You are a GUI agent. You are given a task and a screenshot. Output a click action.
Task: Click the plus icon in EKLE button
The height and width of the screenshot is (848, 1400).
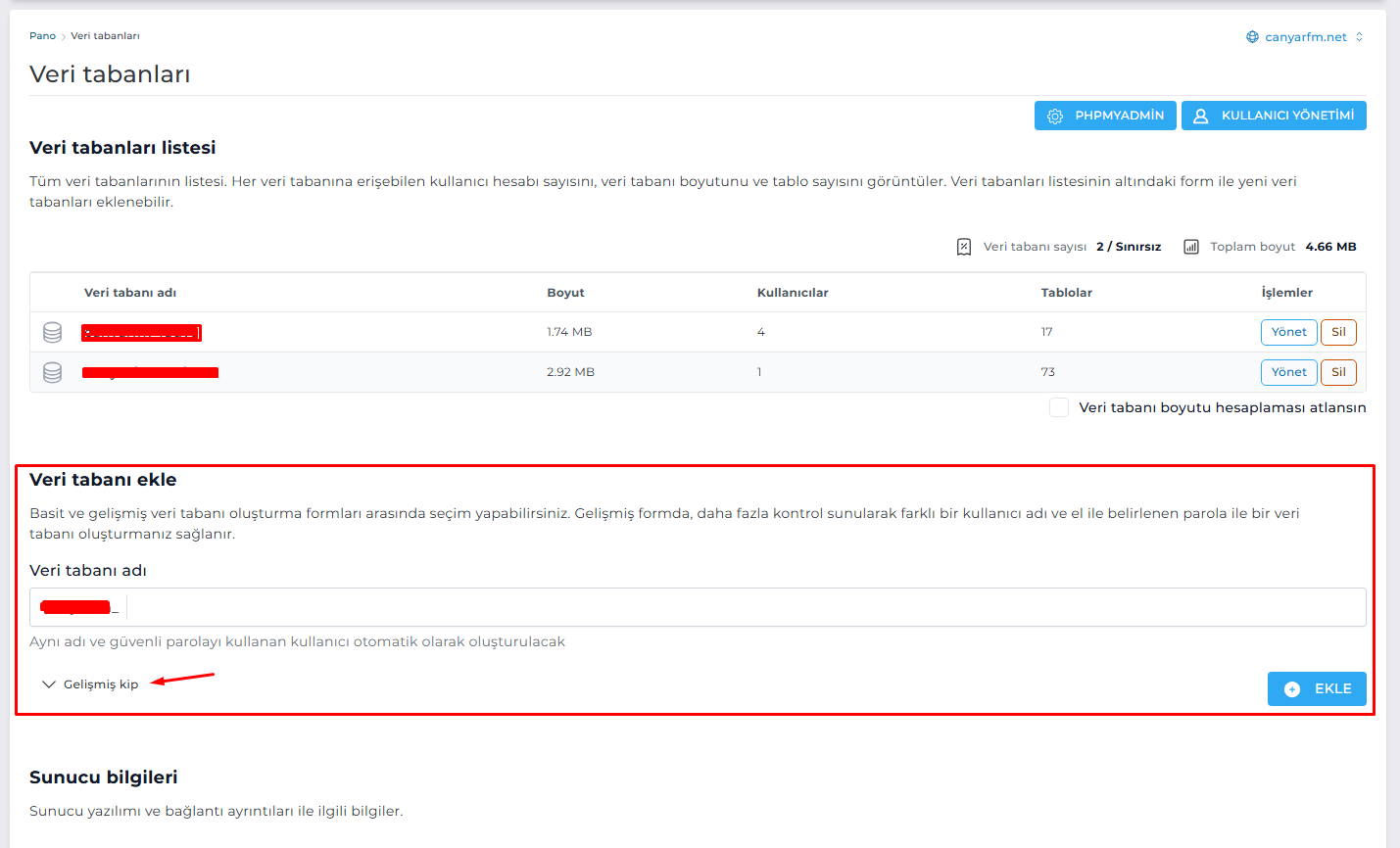coord(1292,689)
